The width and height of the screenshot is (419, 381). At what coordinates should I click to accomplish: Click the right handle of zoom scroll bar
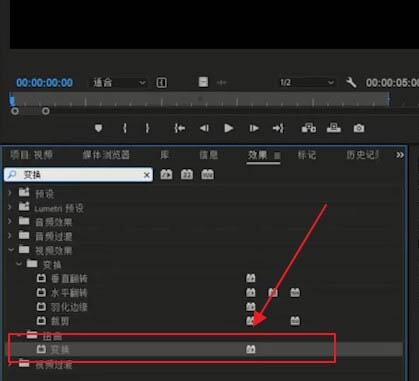46,111
